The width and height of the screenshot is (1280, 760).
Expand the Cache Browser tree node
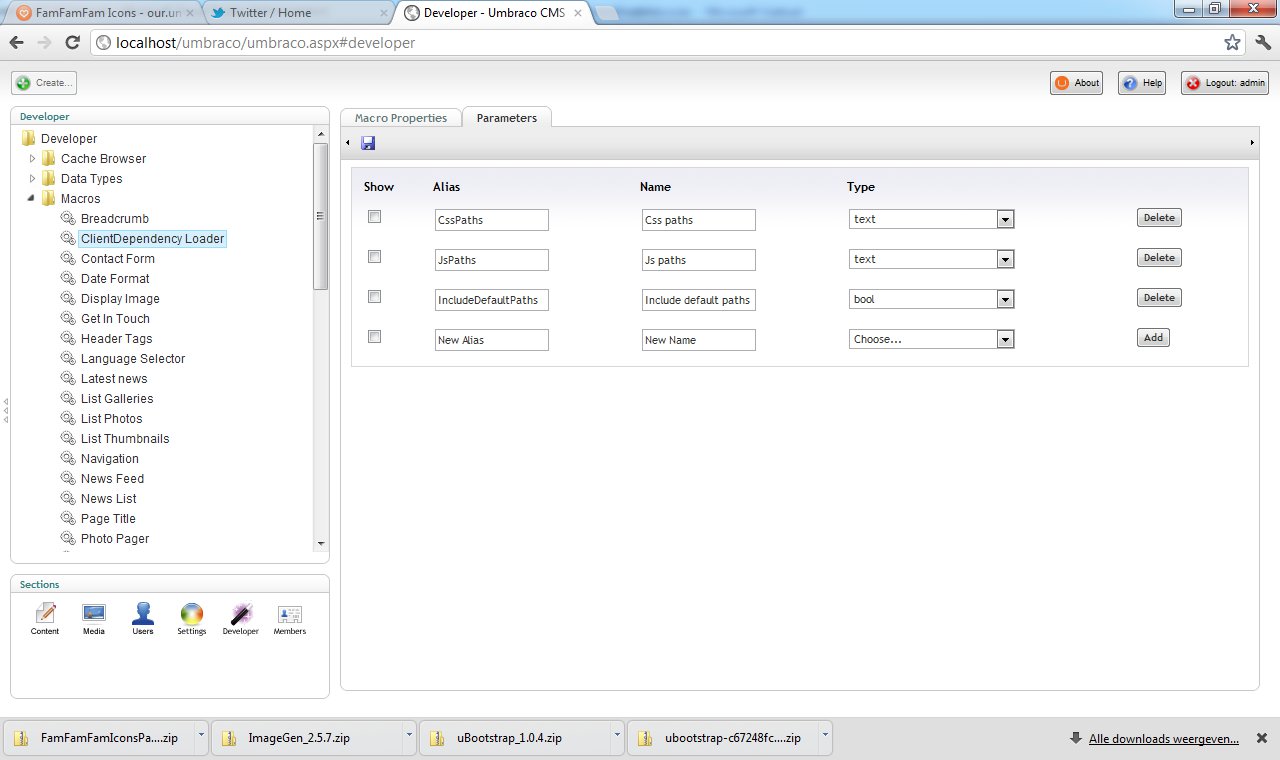pyautogui.click(x=32, y=159)
